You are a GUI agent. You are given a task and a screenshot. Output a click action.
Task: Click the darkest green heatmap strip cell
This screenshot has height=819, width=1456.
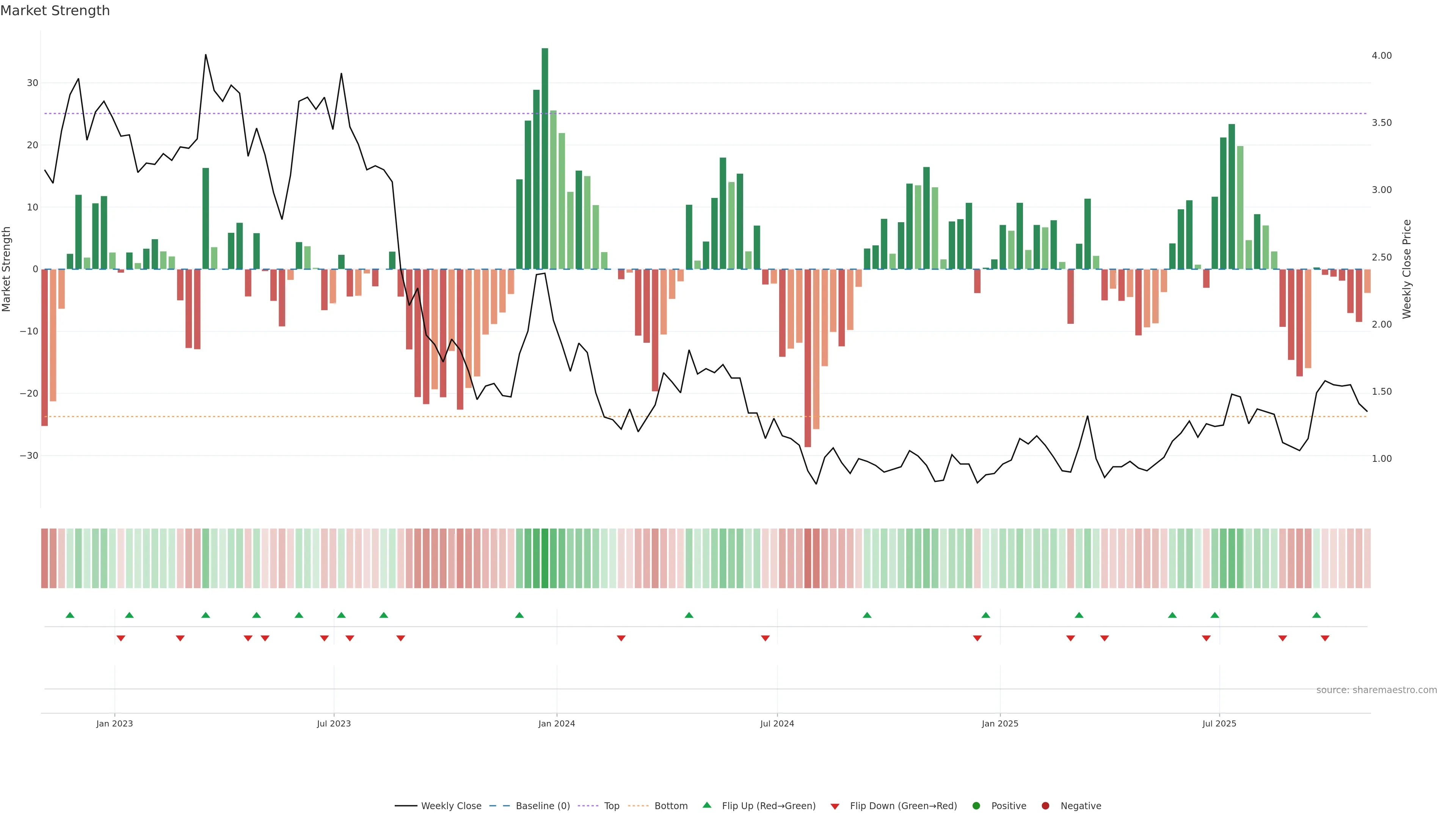tap(545, 559)
